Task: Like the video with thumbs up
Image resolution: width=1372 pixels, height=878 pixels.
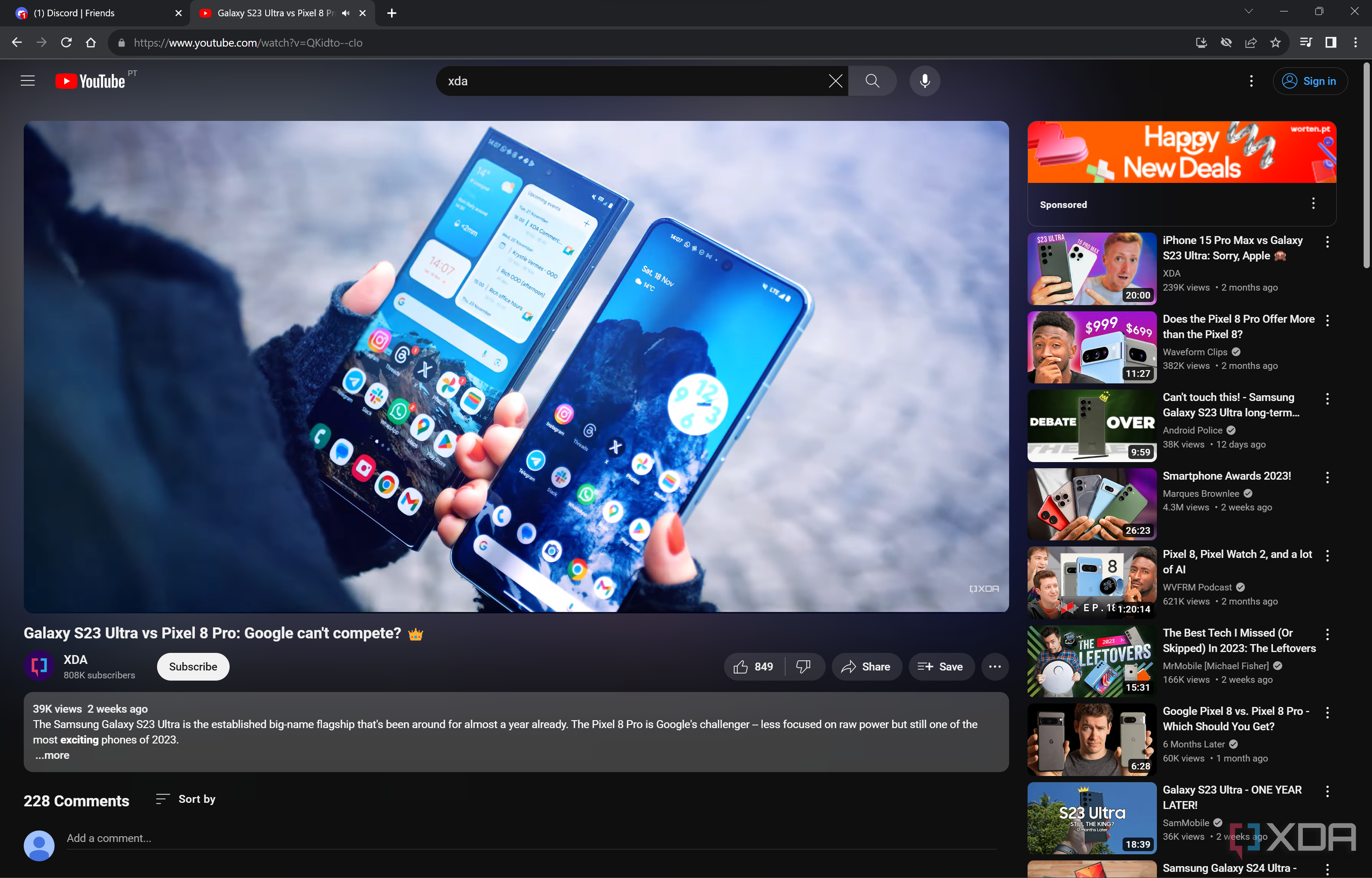Action: [754, 667]
